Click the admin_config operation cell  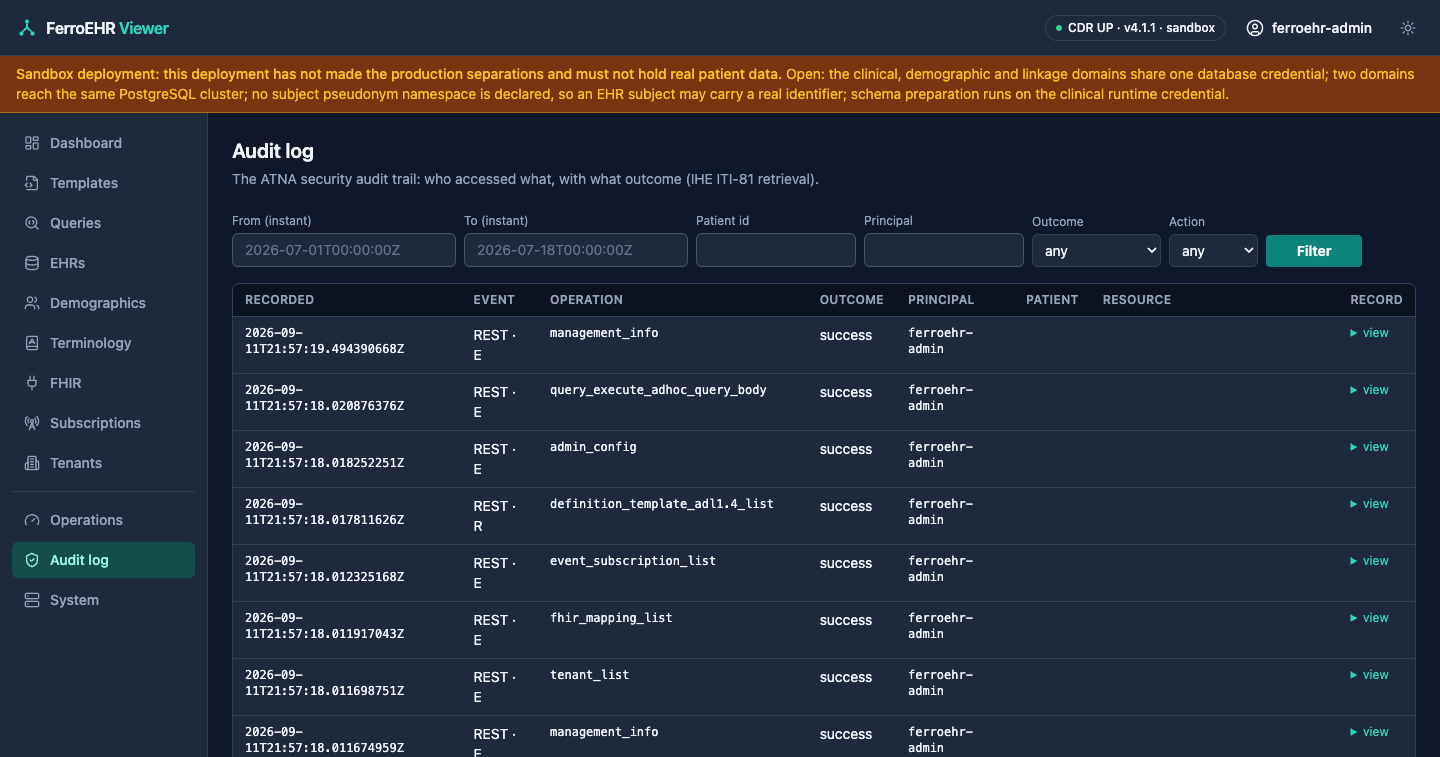(593, 447)
